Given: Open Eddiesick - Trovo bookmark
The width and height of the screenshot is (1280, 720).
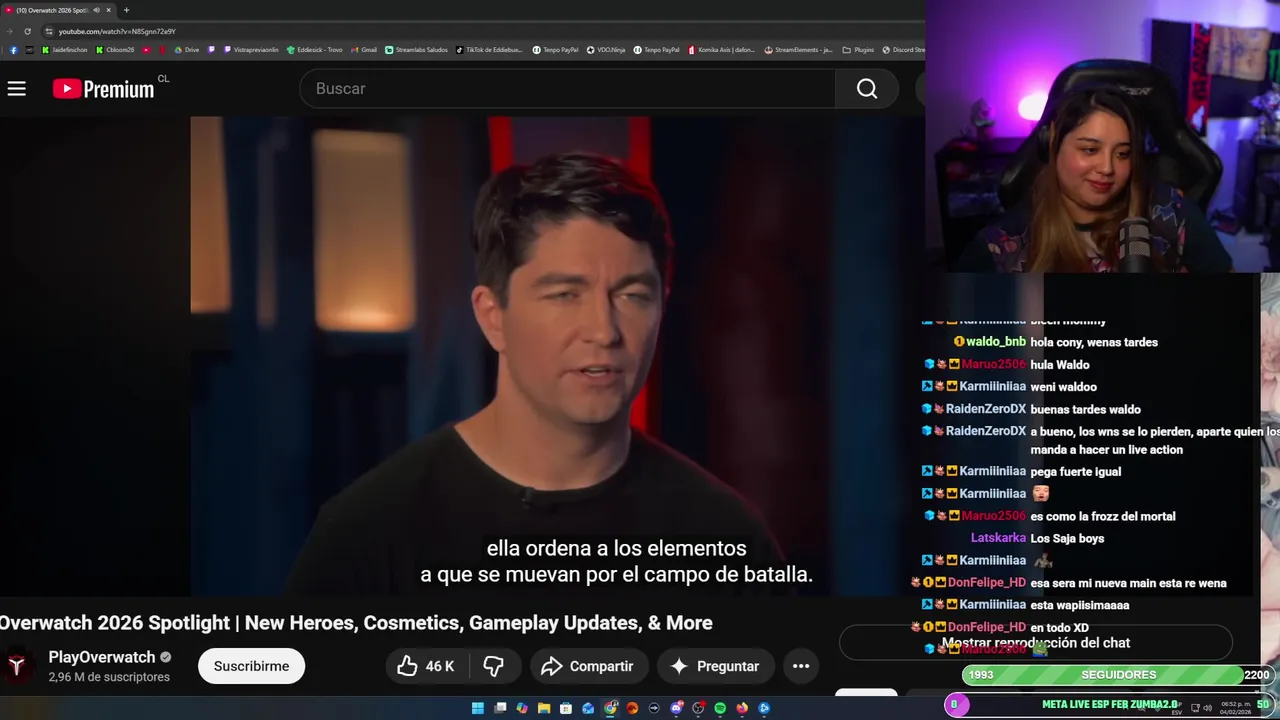Looking at the screenshot, I should (315, 49).
